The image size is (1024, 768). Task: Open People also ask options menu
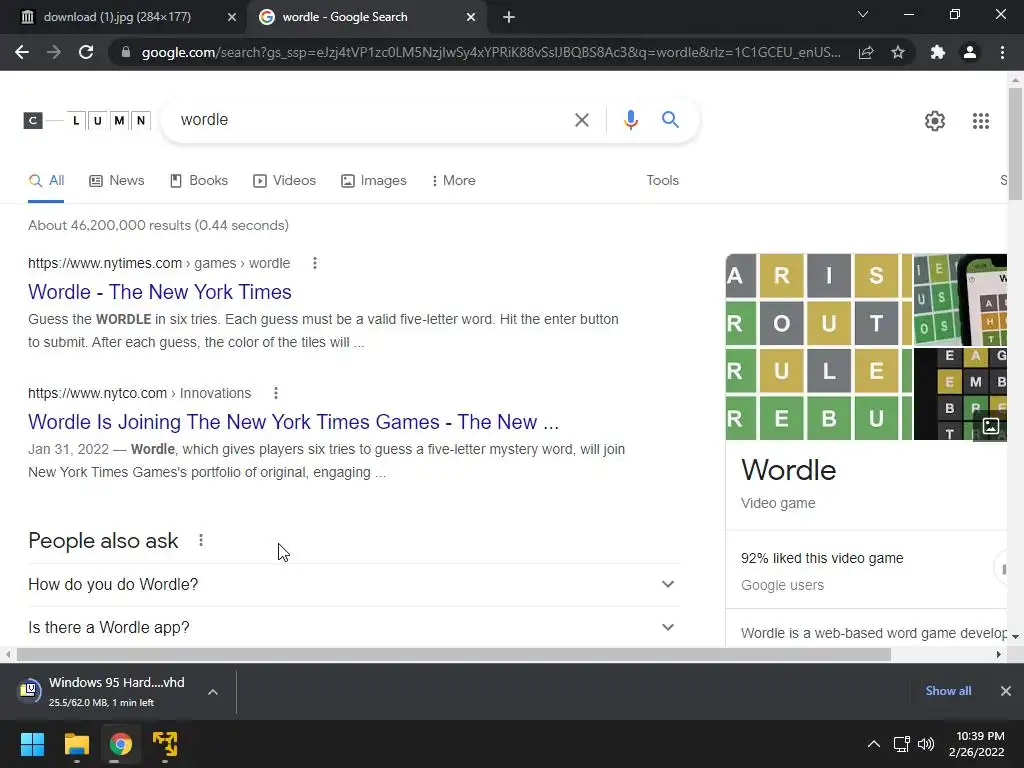point(200,540)
